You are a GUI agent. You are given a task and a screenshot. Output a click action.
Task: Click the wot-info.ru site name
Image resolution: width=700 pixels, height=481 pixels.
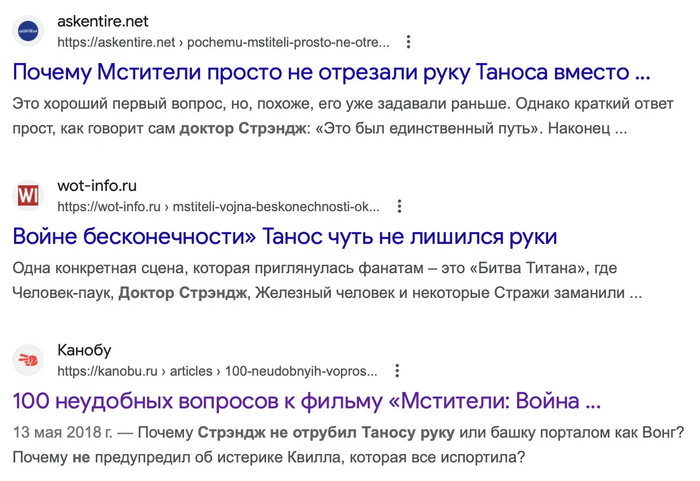click(x=97, y=185)
